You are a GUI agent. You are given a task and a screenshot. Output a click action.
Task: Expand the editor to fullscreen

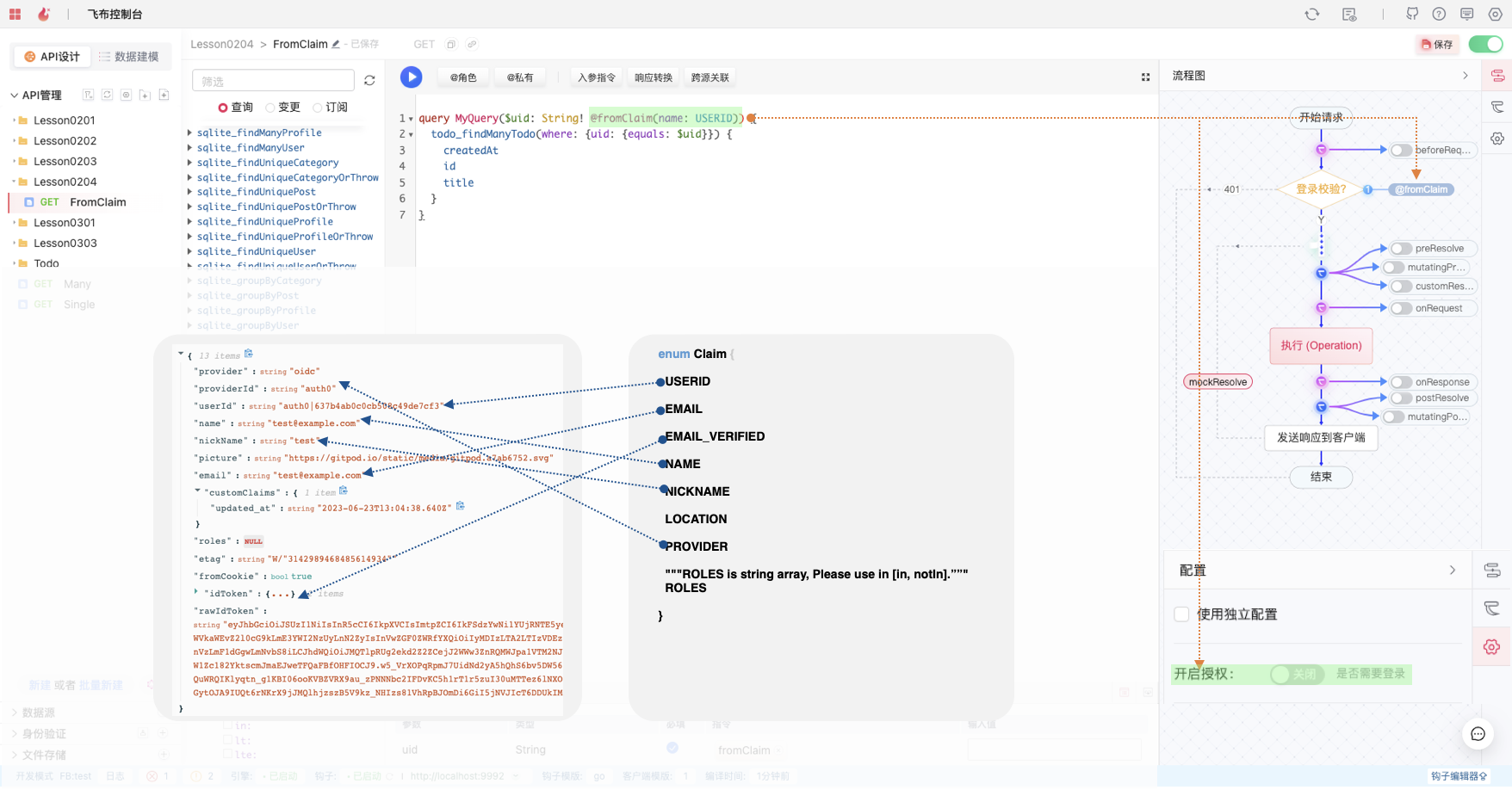[1145, 77]
